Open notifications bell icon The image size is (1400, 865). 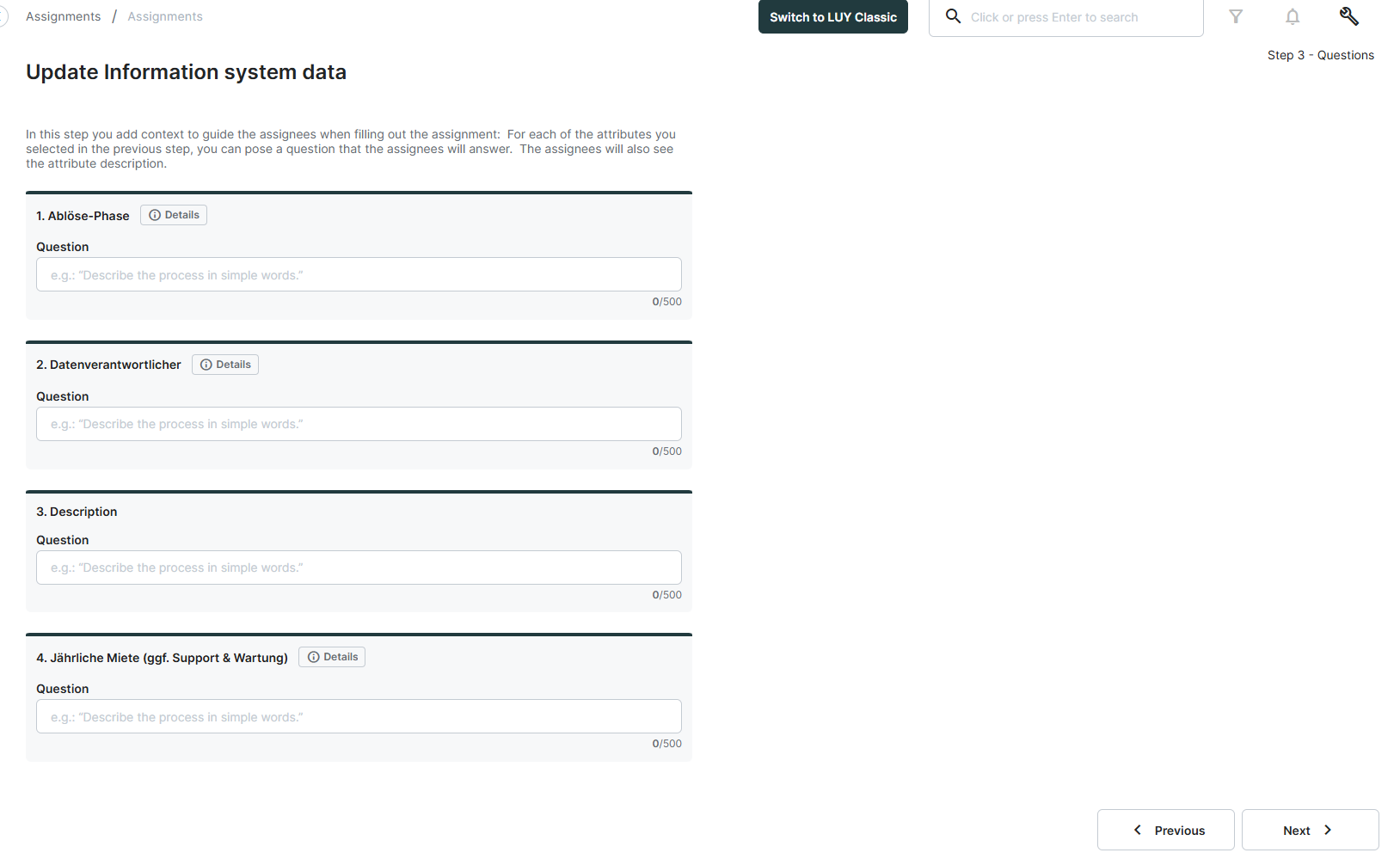[1293, 16]
